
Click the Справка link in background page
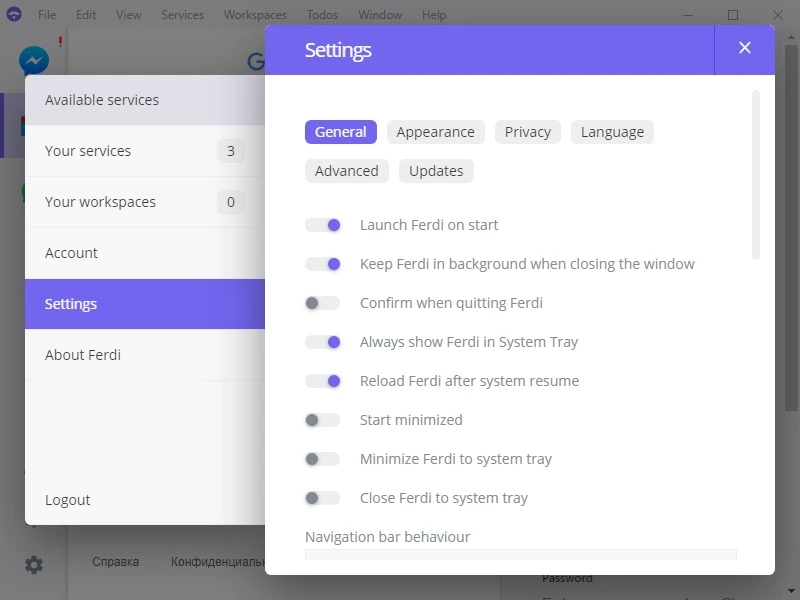(x=115, y=562)
